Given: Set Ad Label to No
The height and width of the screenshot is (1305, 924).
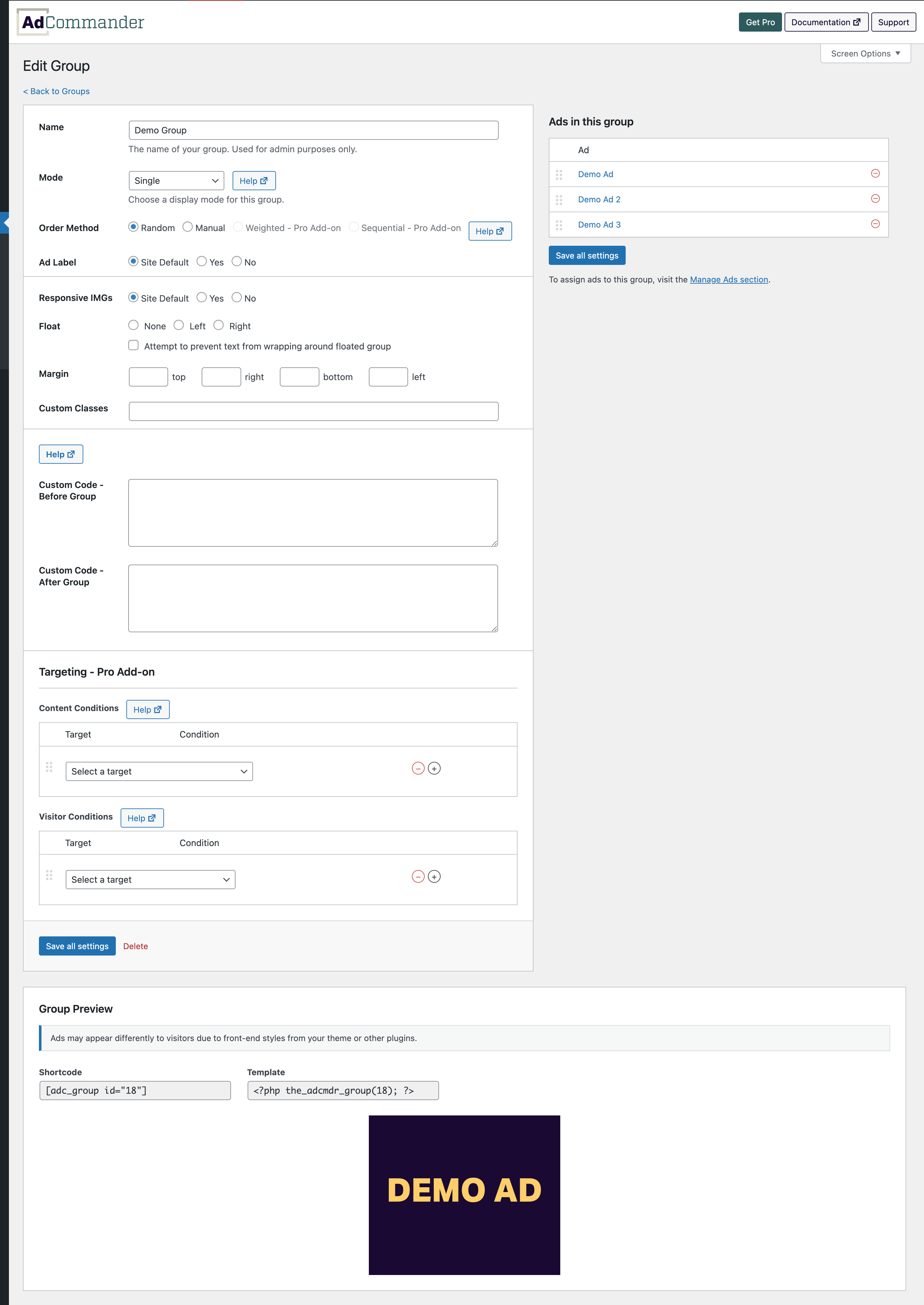Looking at the screenshot, I should click(x=237, y=261).
